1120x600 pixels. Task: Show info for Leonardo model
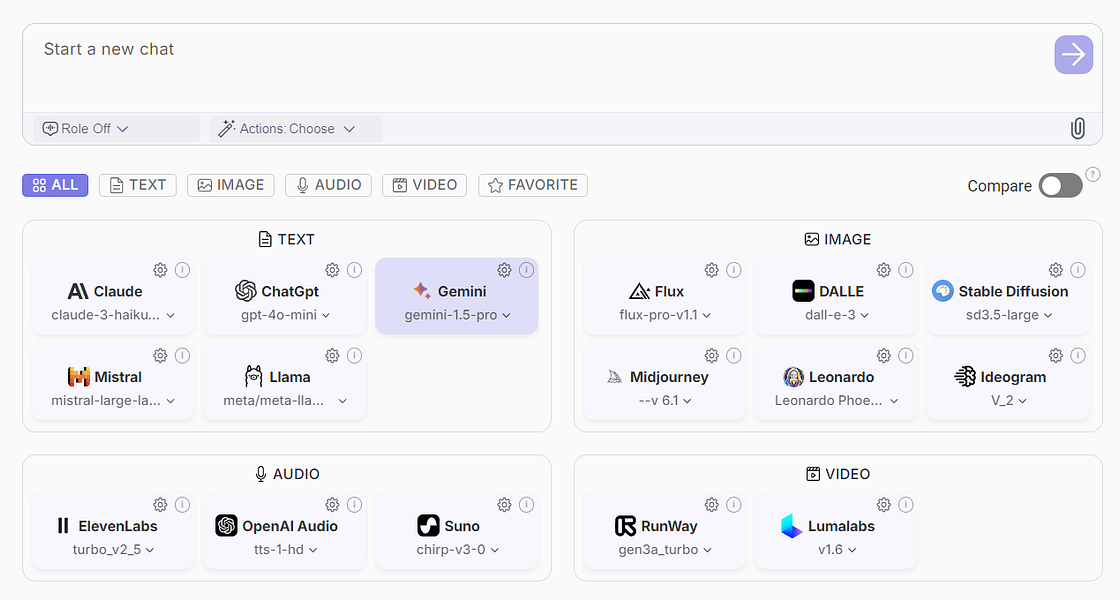906,356
